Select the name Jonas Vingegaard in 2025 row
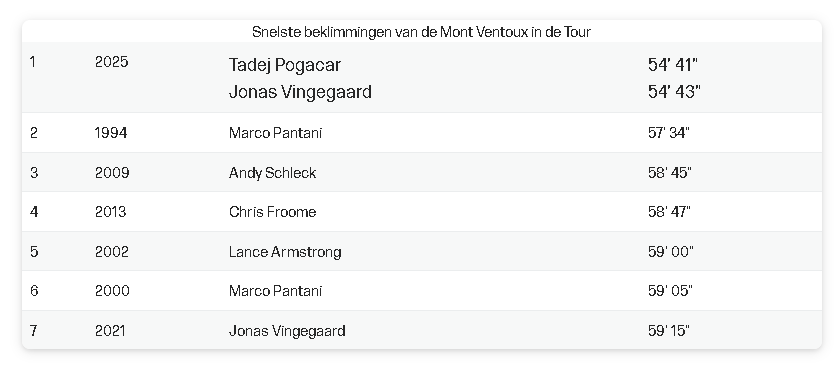This screenshot has height=372, width=840. pos(300,92)
